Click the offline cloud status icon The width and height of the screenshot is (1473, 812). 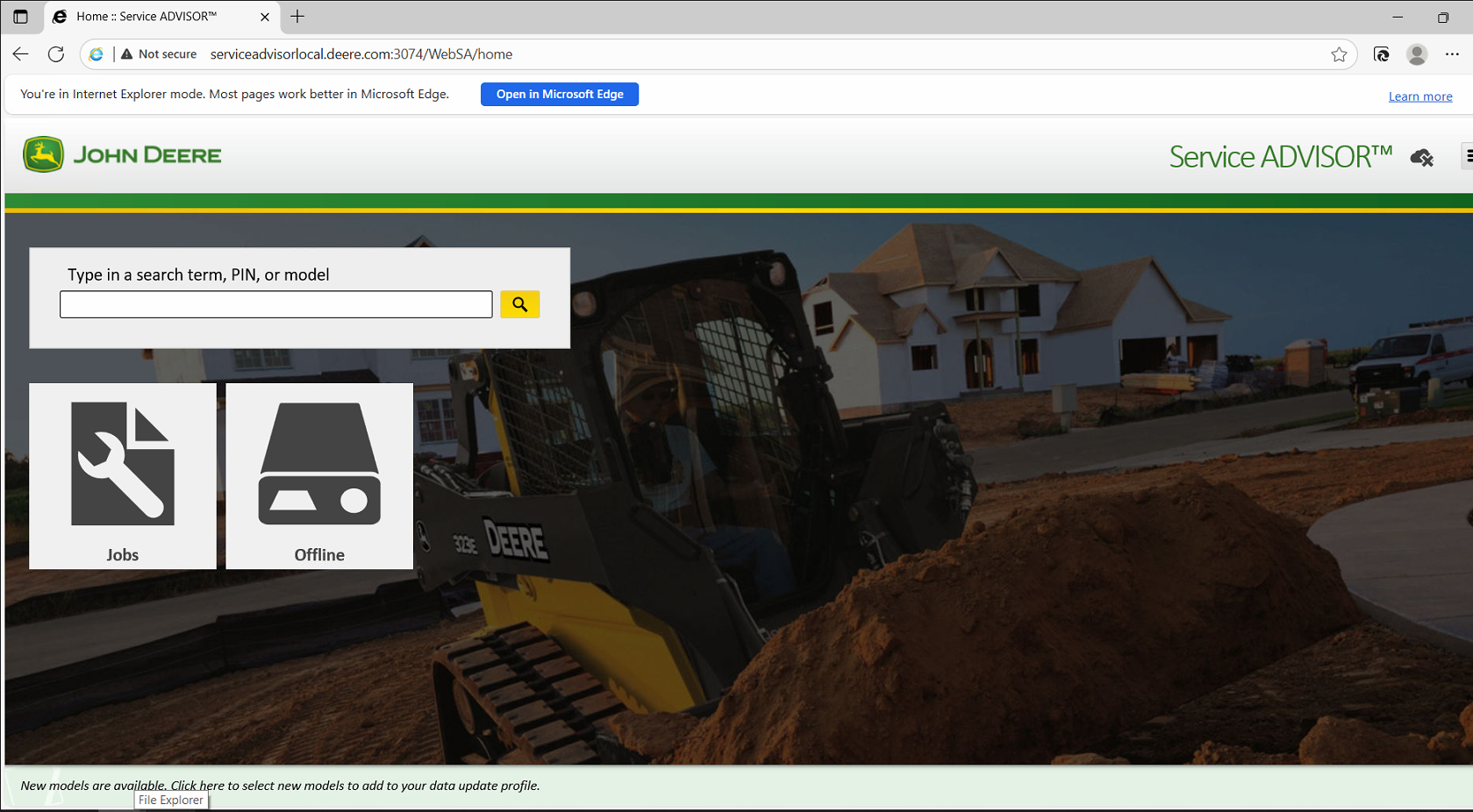pyautogui.click(x=1422, y=157)
